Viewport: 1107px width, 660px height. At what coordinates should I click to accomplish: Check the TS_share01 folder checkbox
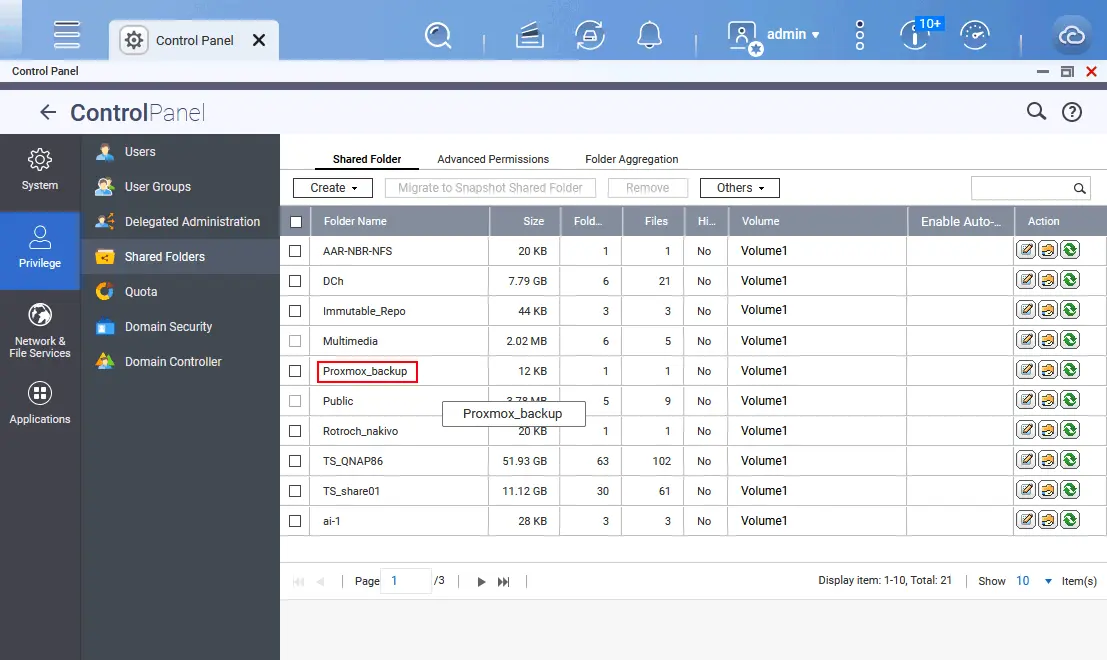(x=295, y=491)
